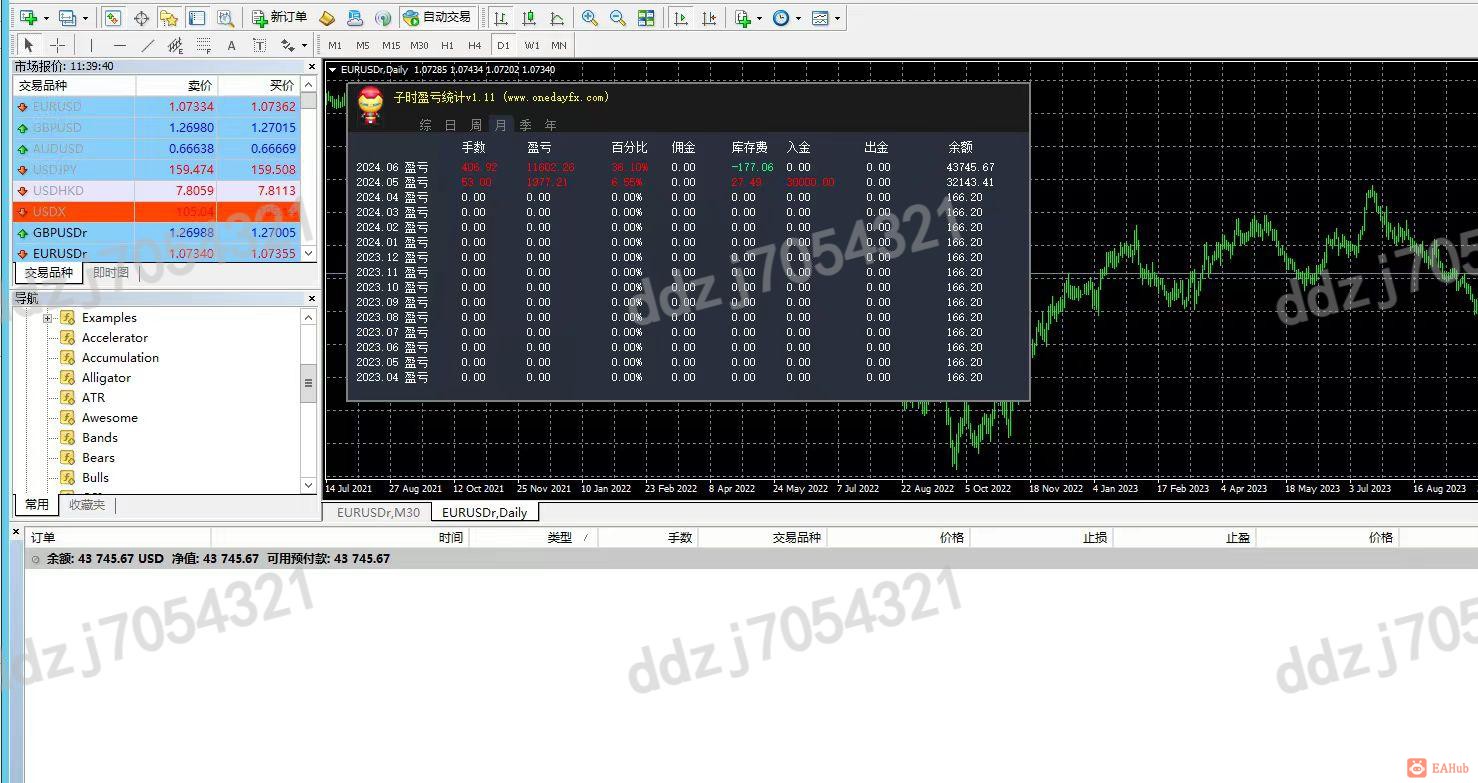Expand the New Chart dropdown arrow

(46, 18)
